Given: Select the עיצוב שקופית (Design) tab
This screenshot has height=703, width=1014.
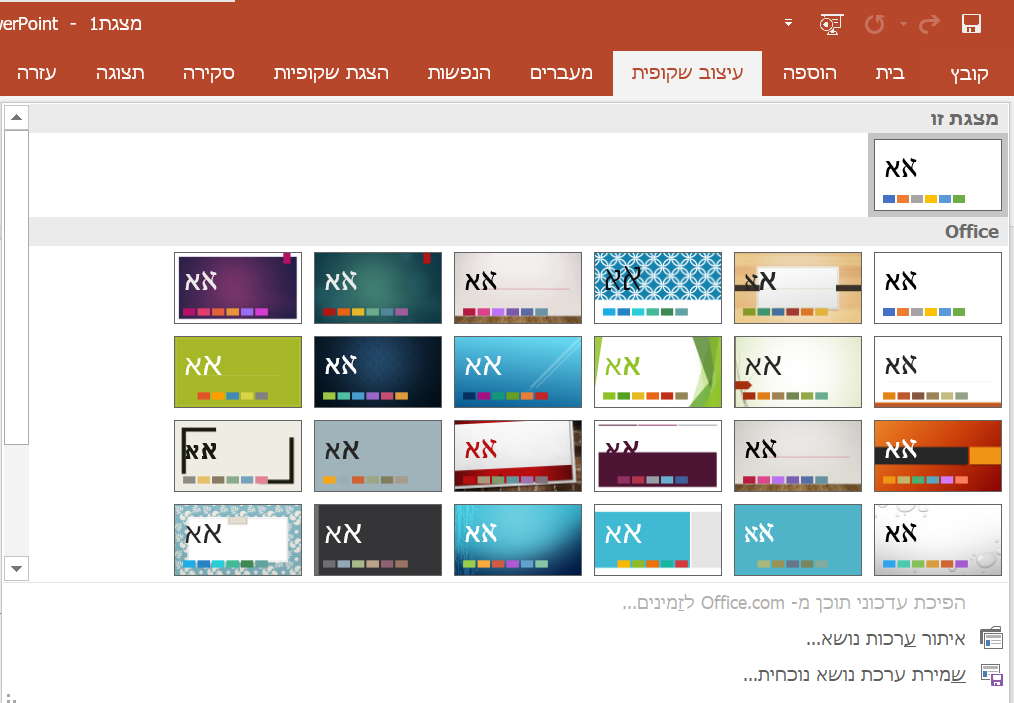Looking at the screenshot, I should pyautogui.click(x=687, y=73).
